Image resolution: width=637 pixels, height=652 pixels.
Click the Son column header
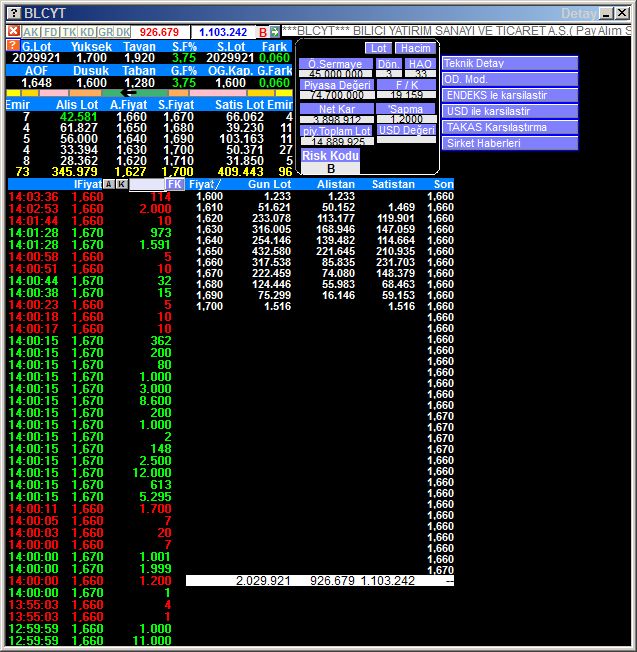tap(444, 184)
